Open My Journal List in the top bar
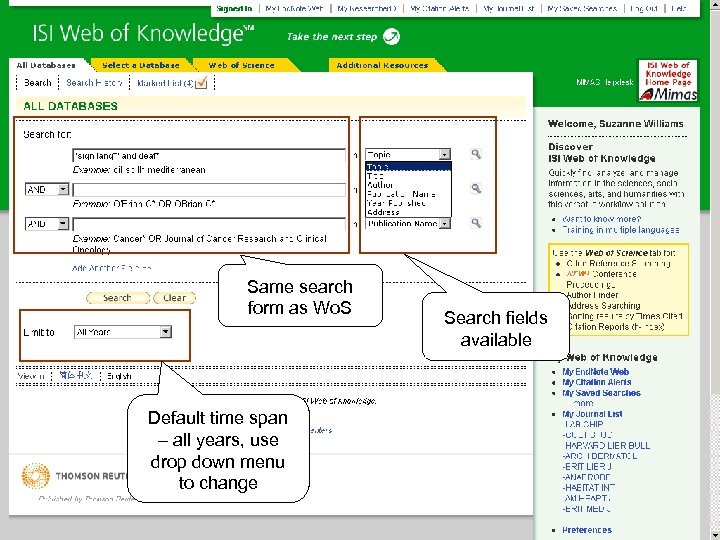The height and width of the screenshot is (540, 720). (508, 9)
